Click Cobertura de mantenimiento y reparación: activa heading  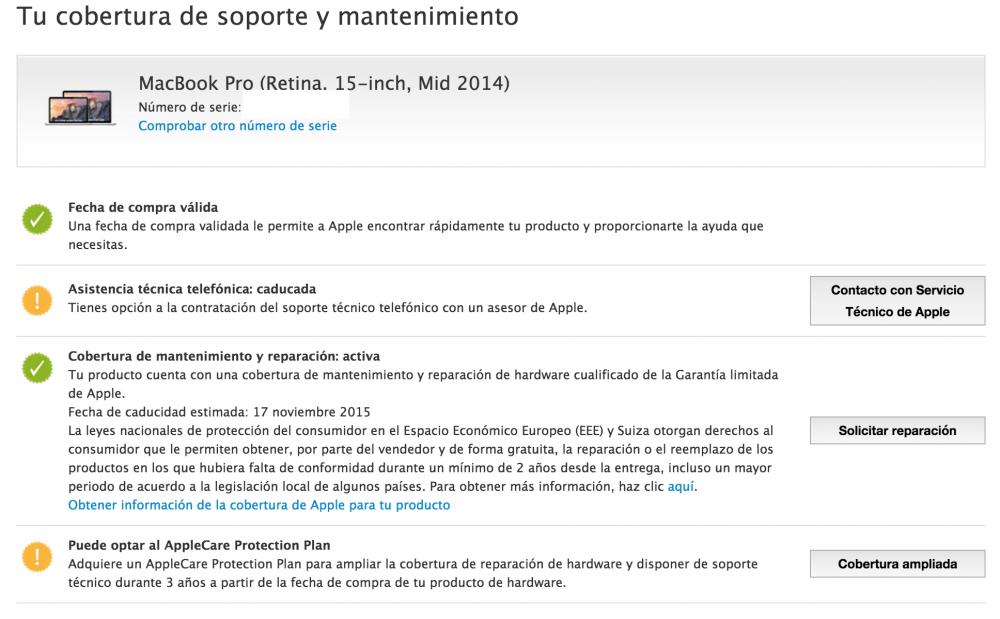[x=224, y=356]
